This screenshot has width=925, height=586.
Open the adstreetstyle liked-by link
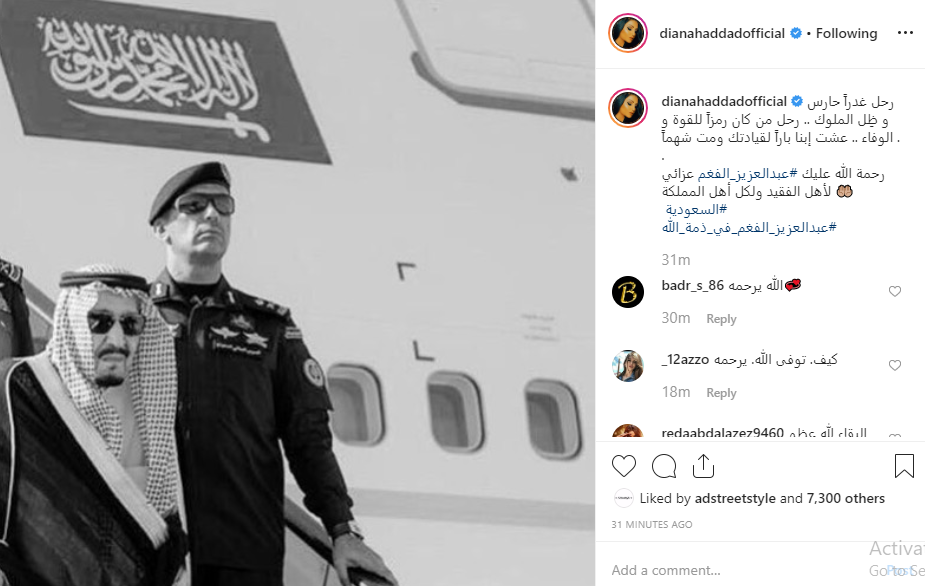click(735, 499)
